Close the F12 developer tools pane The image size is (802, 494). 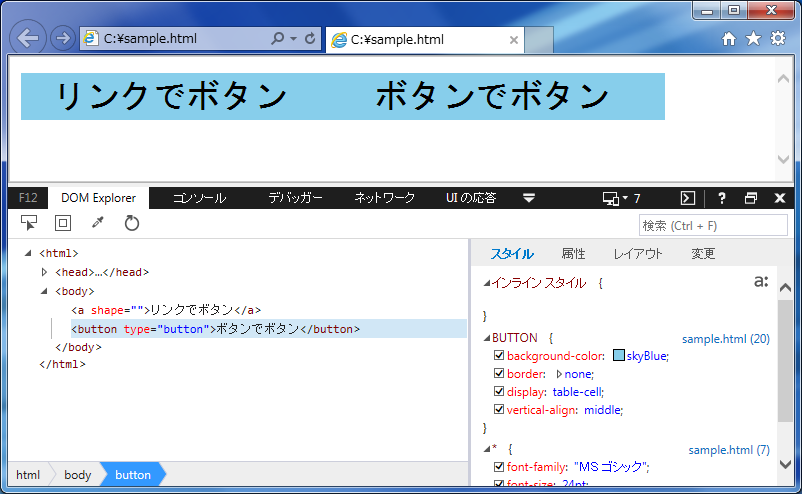pos(779,198)
